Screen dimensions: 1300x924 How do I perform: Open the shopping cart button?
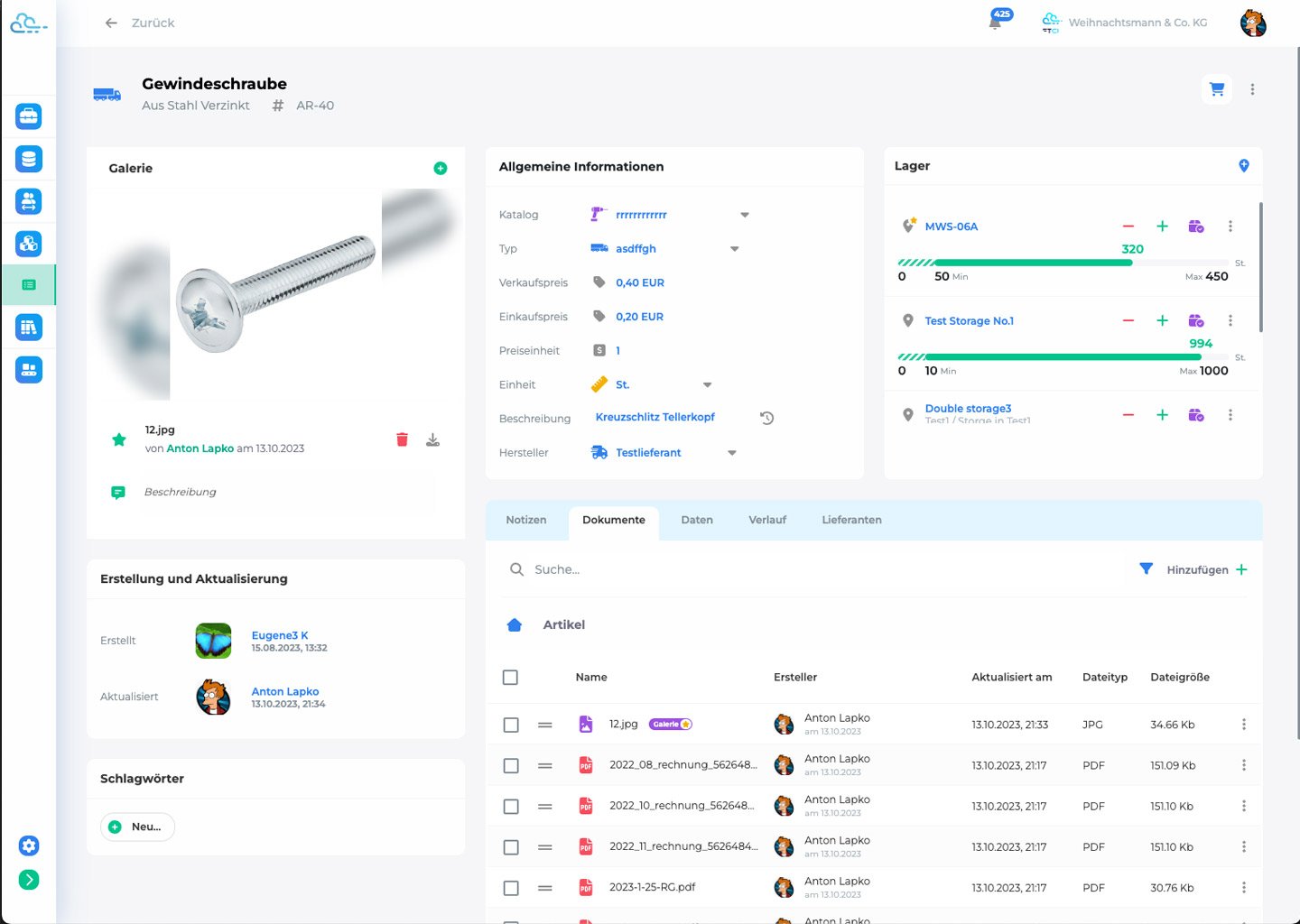tap(1217, 89)
